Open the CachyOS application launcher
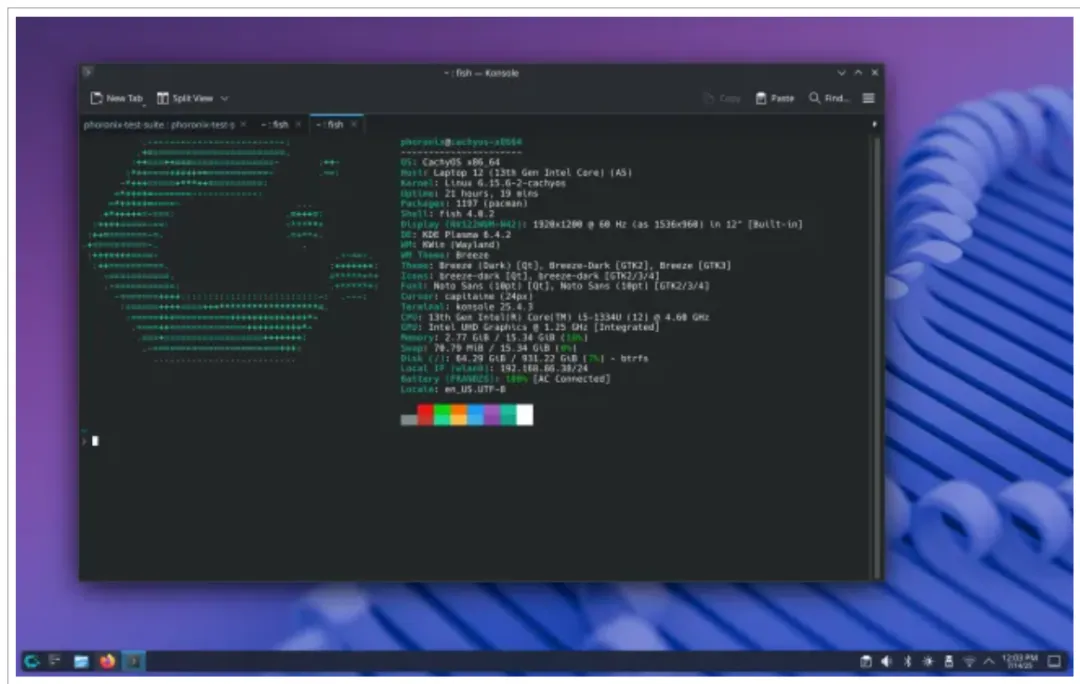The width and height of the screenshot is (1080, 684). click(32, 661)
